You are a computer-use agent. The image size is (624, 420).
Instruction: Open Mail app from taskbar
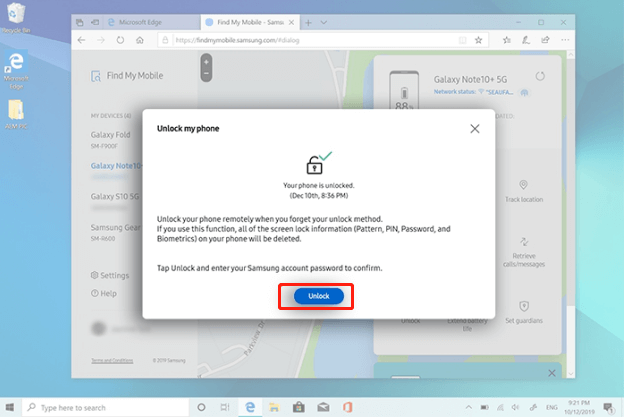point(323,407)
